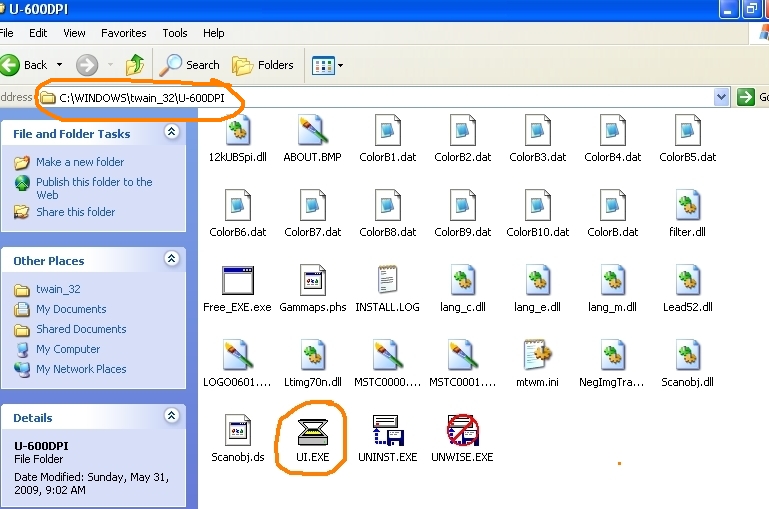
Task: Toggle the Folders pane
Action: (x=263, y=65)
